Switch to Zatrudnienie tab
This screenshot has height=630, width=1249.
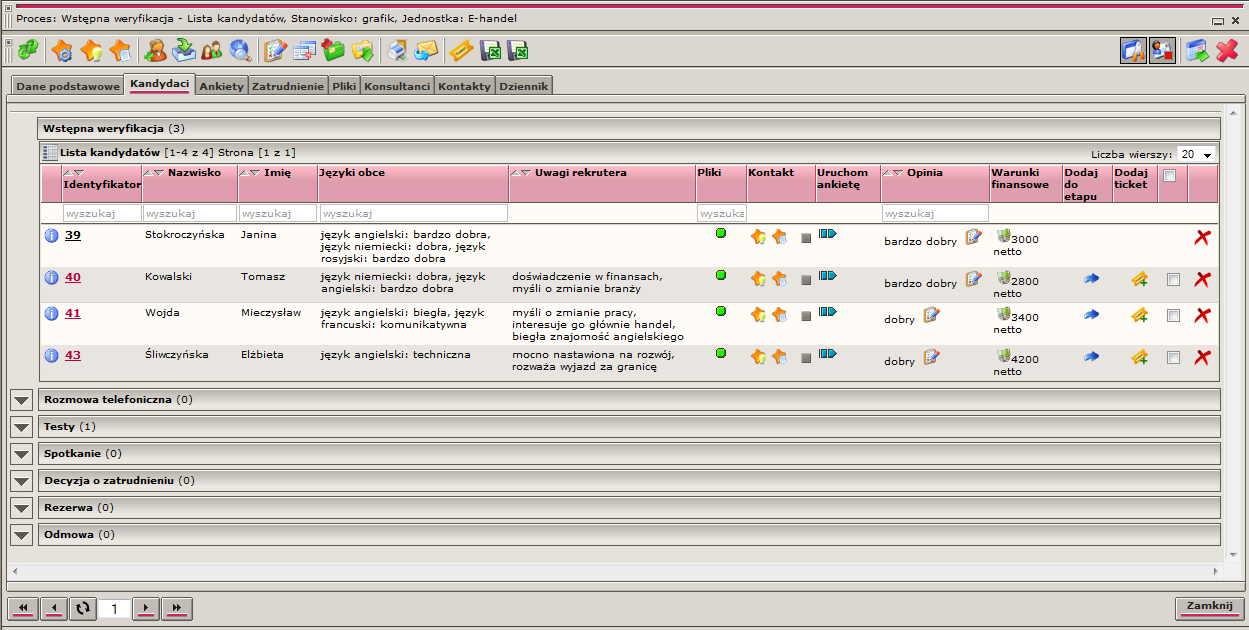(288, 86)
